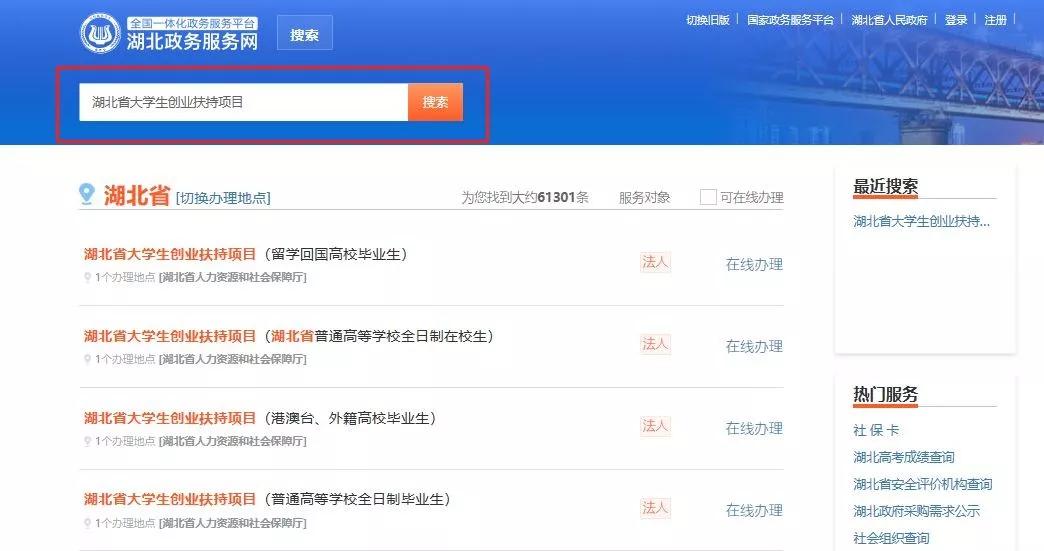Tick the 可在线办理 checkbox
This screenshot has width=1044, height=551.
pos(708,197)
